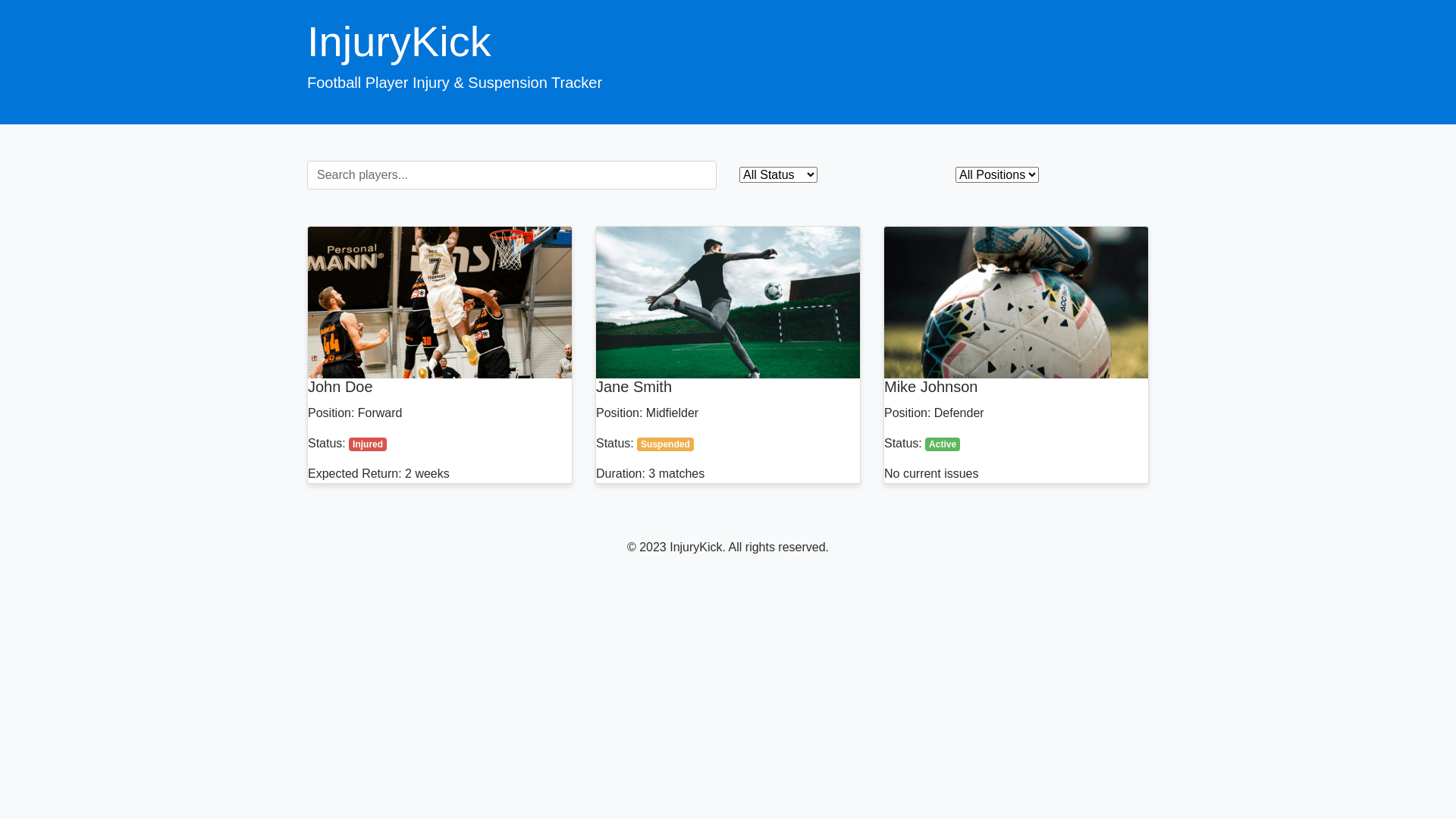The width and height of the screenshot is (1456, 819).
Task: Click the Football Player Injury & Suspension Tracker subtitle
Action: click(454, 83)
